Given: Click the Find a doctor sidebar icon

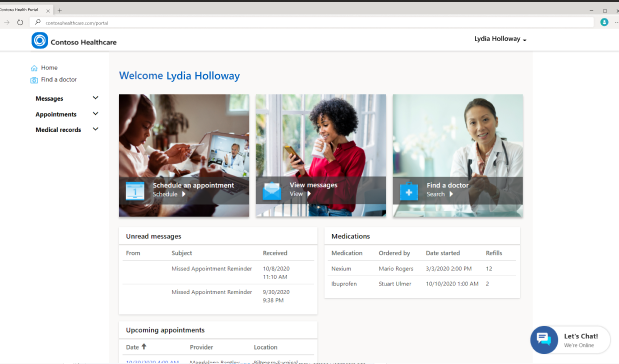Looking at the screenshot, I should 34,80.
